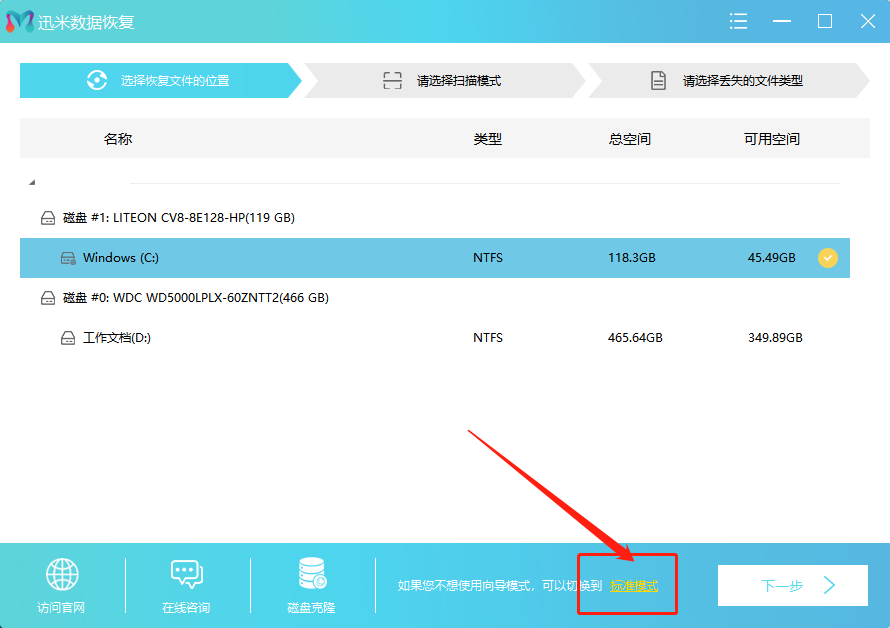Viewport: 890px width, 628px height.
Task: Go to 请选择丢失的文件类型 step tab
Action: pyautogui.click(x=728, y=81)
